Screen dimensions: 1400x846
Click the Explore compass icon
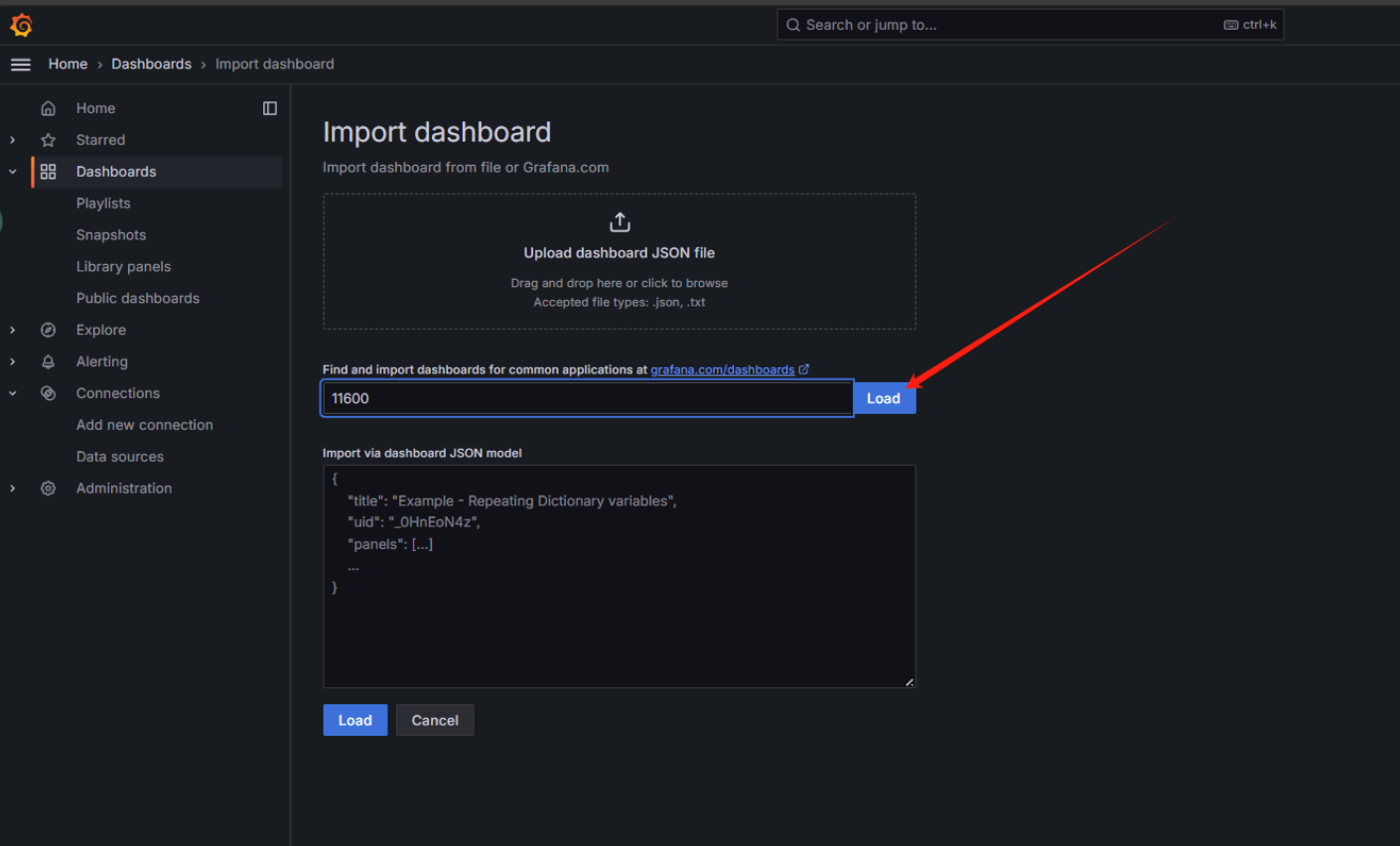pyautogui.click(x=48, y=330)
